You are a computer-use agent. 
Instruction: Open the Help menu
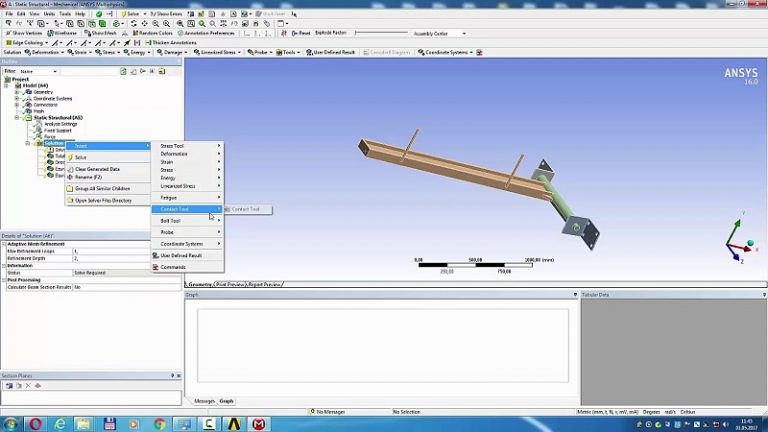point(80,14)
